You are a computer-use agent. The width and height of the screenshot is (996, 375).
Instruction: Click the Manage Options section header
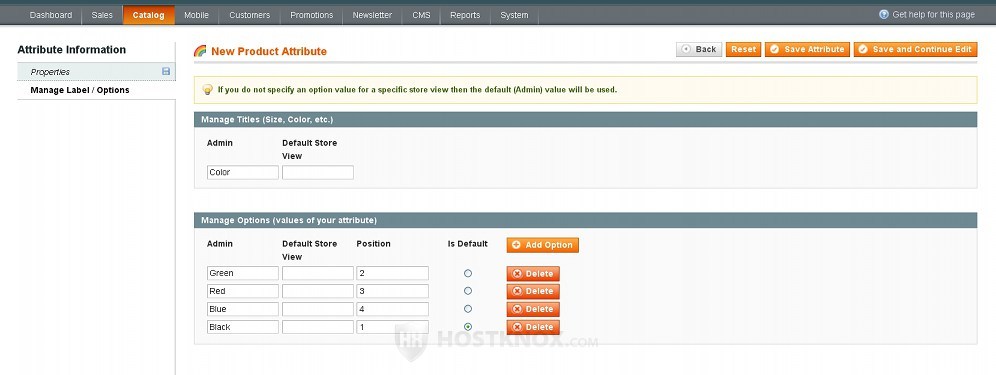click(585, 221)
